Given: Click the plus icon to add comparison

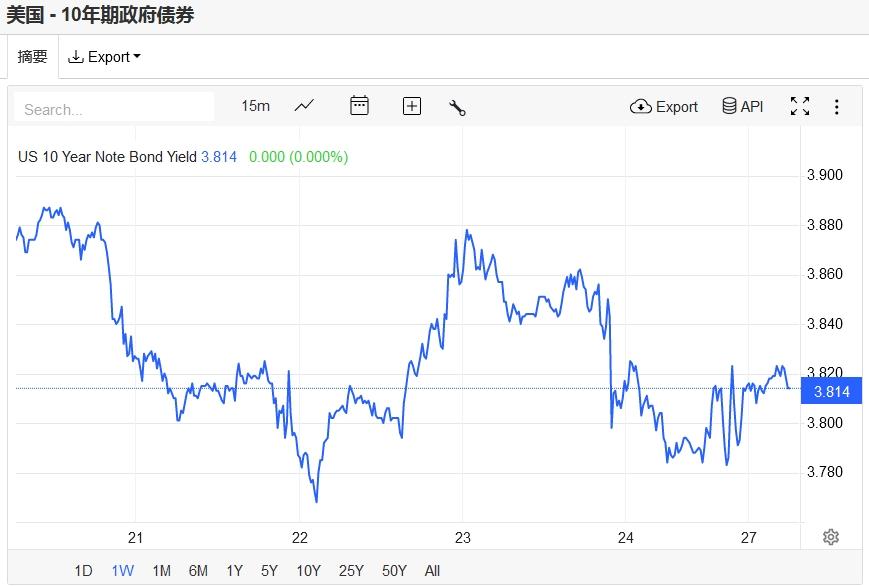Looking at the screenshot, I should point(412,106).
